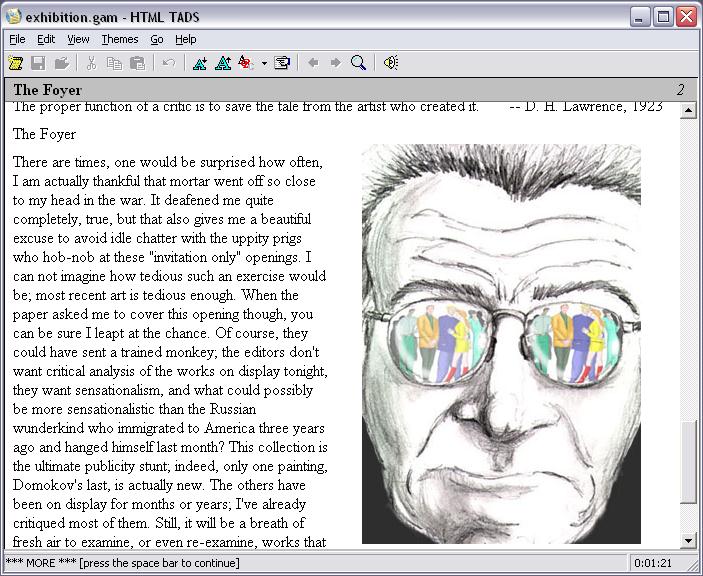
Task: Minimize the HTML TADS window
Action: (640, 17)
